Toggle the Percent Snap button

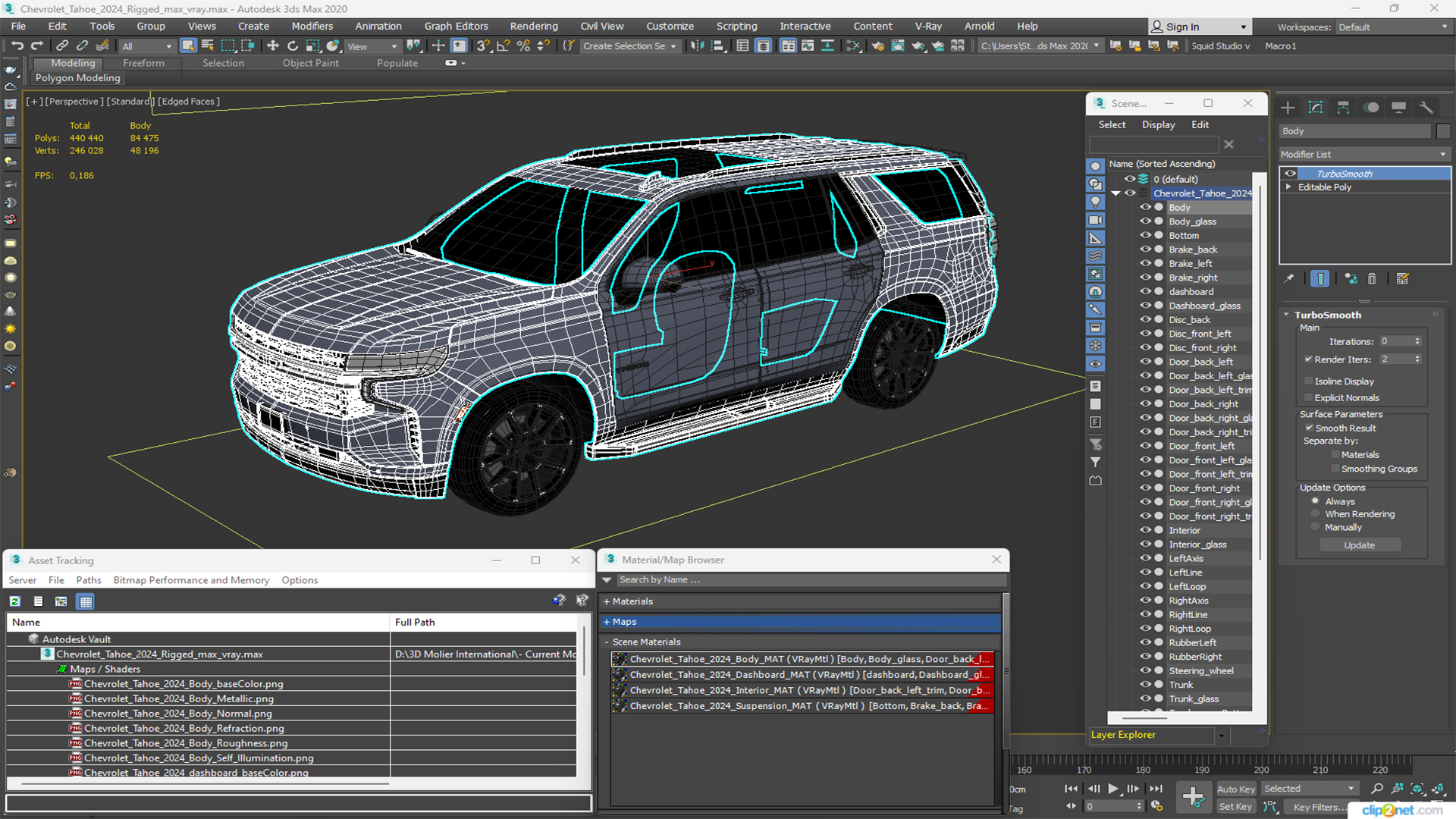[x=523, y=46]
